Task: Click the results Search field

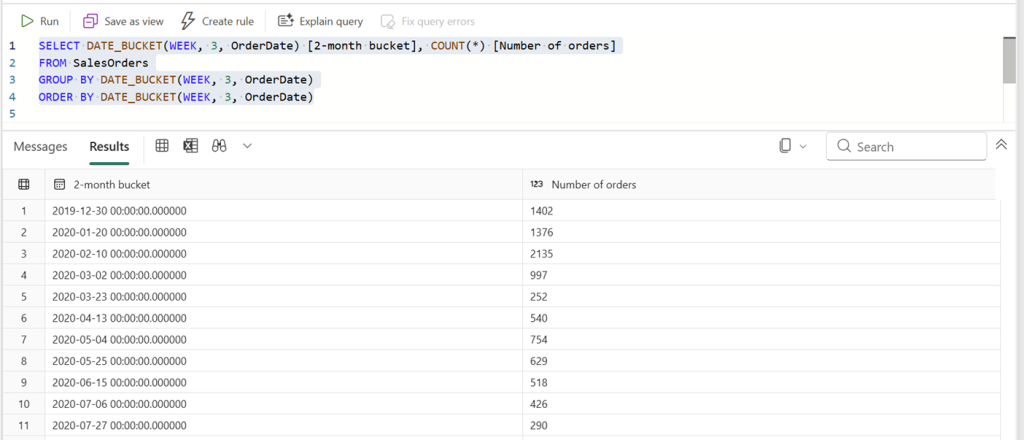Action: pos(906,147)
